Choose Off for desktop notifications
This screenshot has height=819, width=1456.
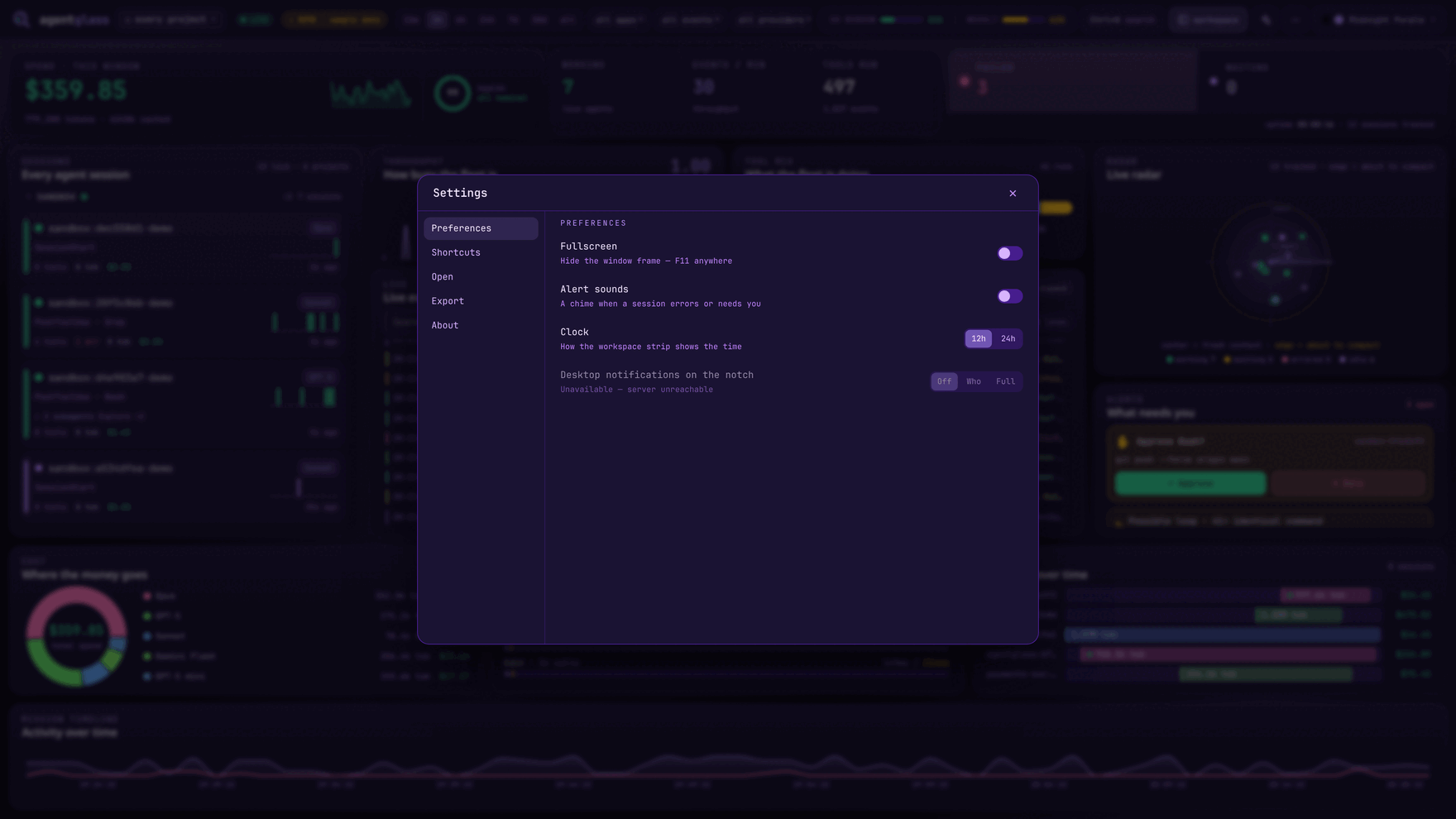click(x=944, y=381)
